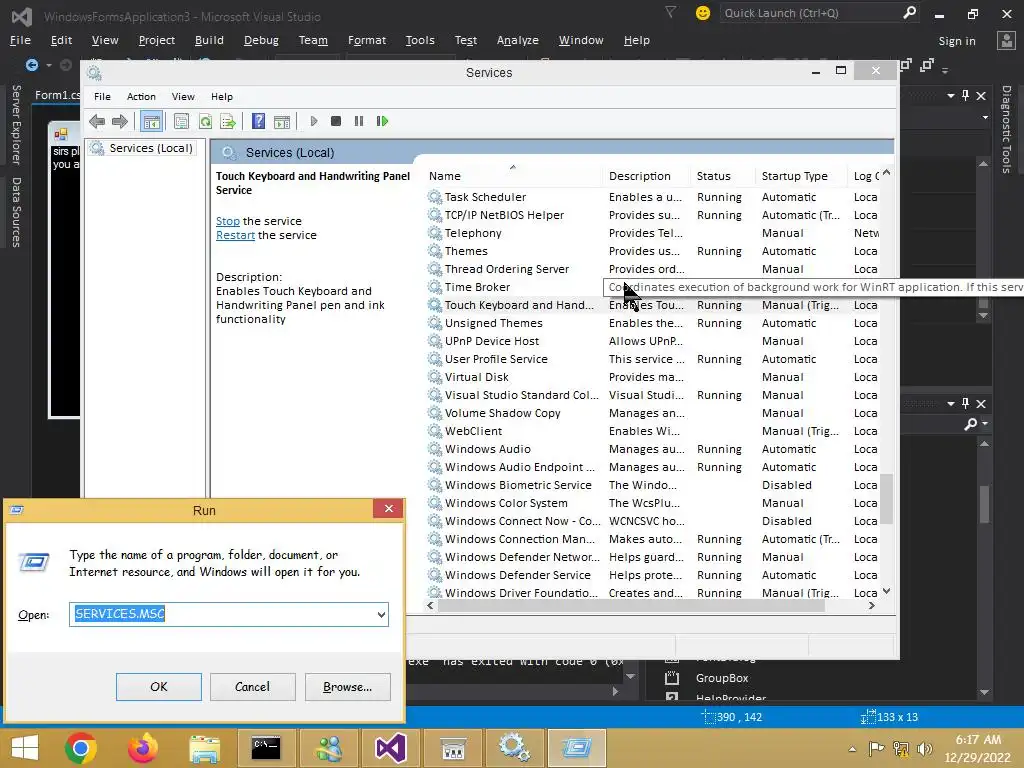Select the Windows Audio service row
The width and height of the screenshot is (1024, 768).
653,449
